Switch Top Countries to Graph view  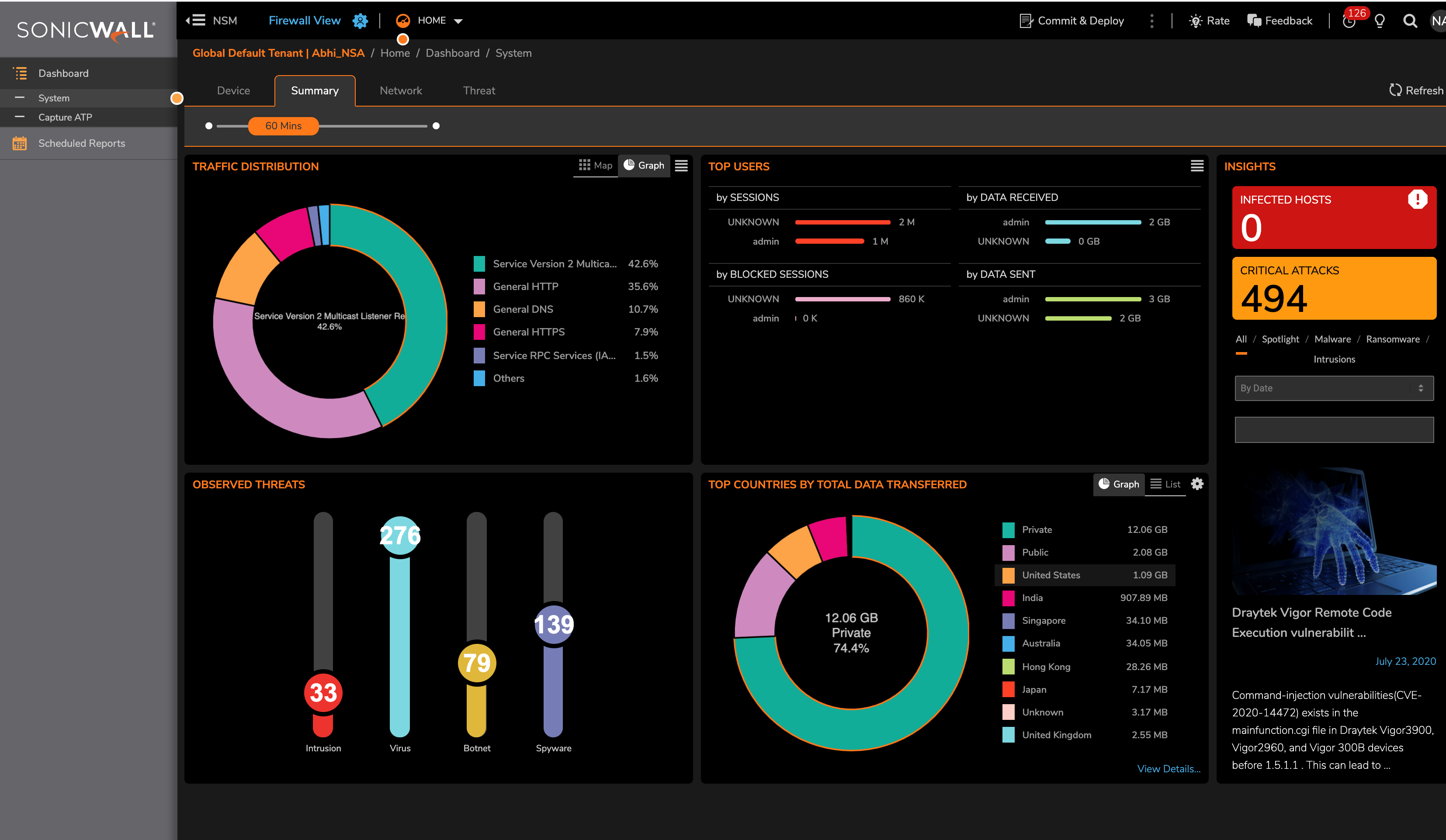[1118, 484]
